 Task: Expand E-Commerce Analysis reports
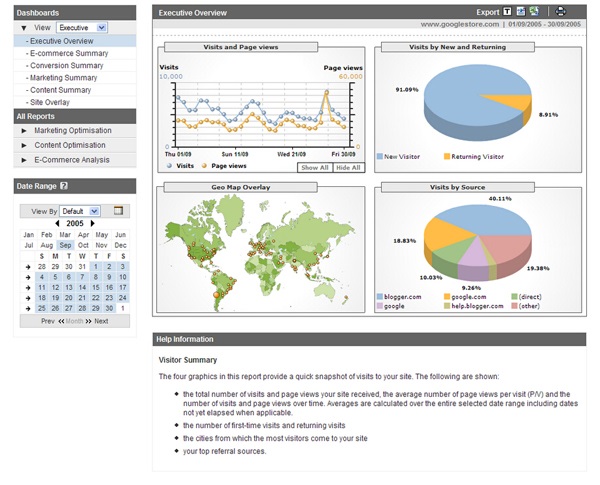tap(24, 160)
